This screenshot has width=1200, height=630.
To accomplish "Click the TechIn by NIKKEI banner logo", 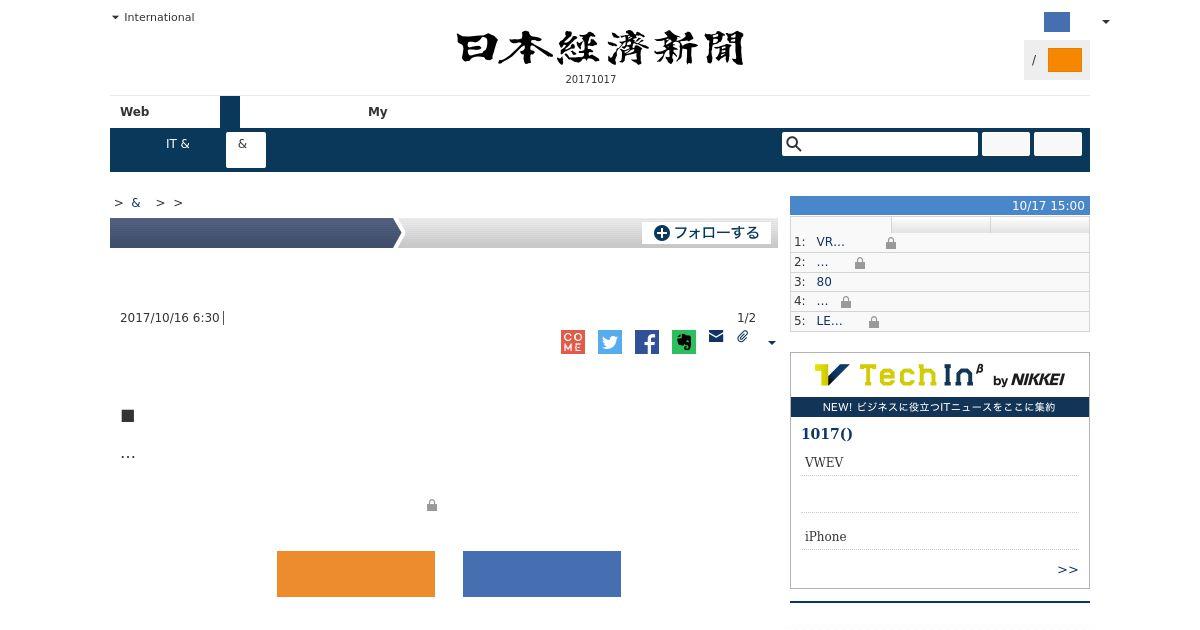I will 940,375.
